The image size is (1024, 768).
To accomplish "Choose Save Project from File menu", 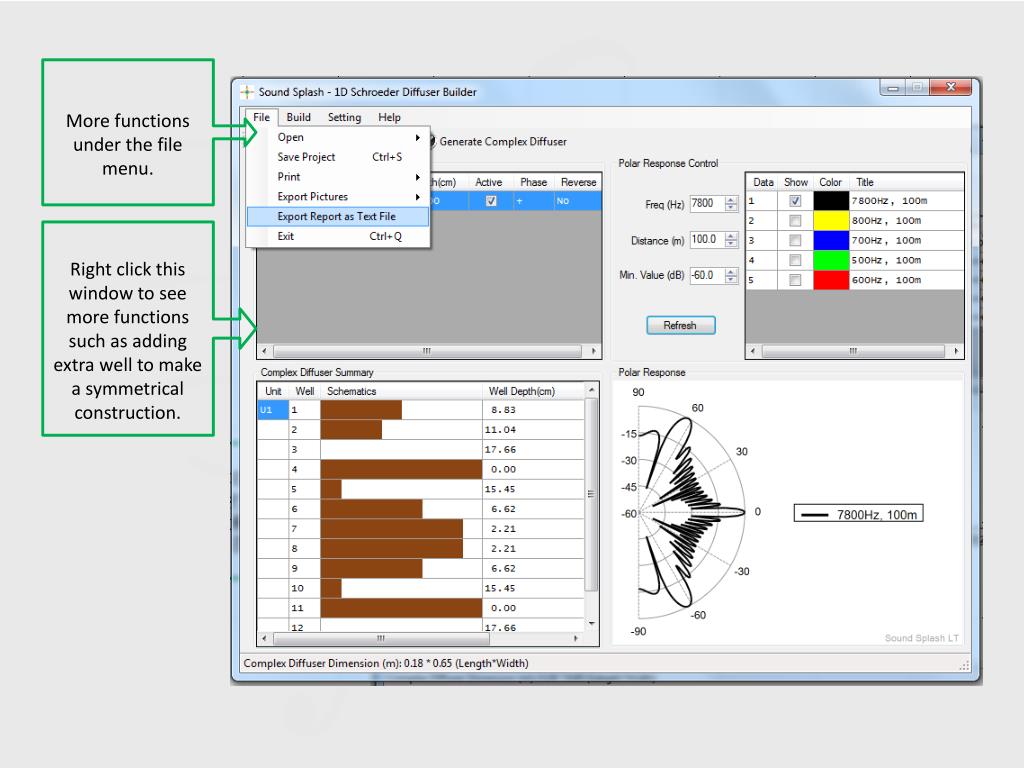I will [338, 157].
